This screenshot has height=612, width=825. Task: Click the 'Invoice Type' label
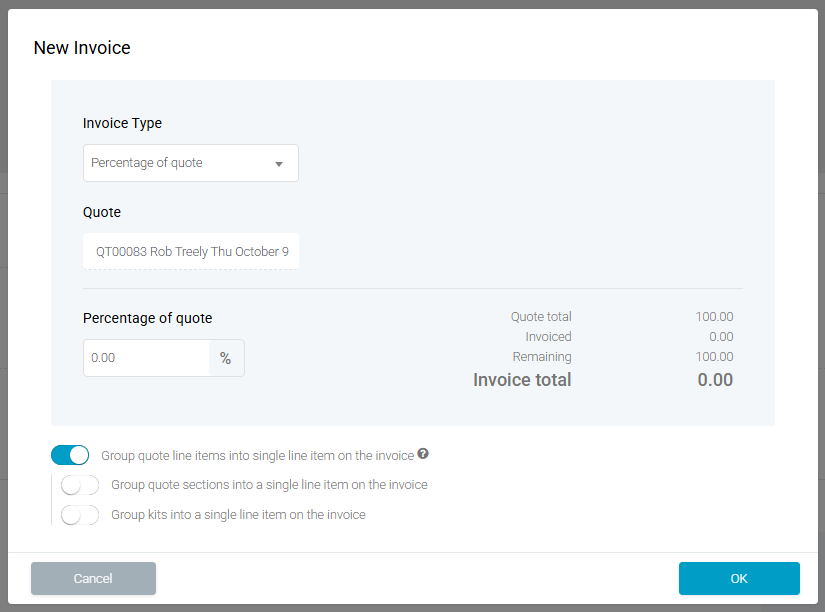pyautogui.click(x=122, y=124)
